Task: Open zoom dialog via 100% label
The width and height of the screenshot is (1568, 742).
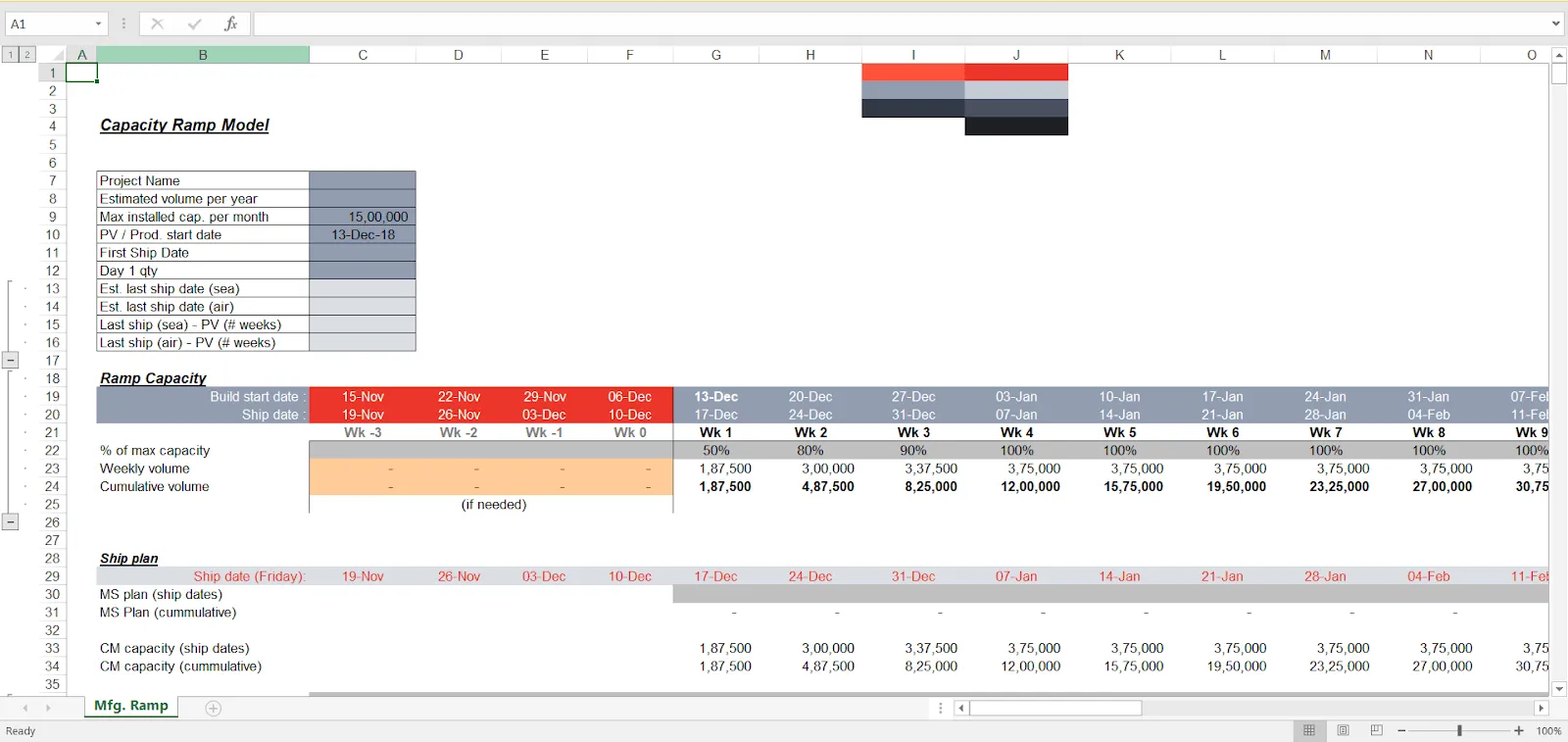Action: click(x=1548, y=731)
